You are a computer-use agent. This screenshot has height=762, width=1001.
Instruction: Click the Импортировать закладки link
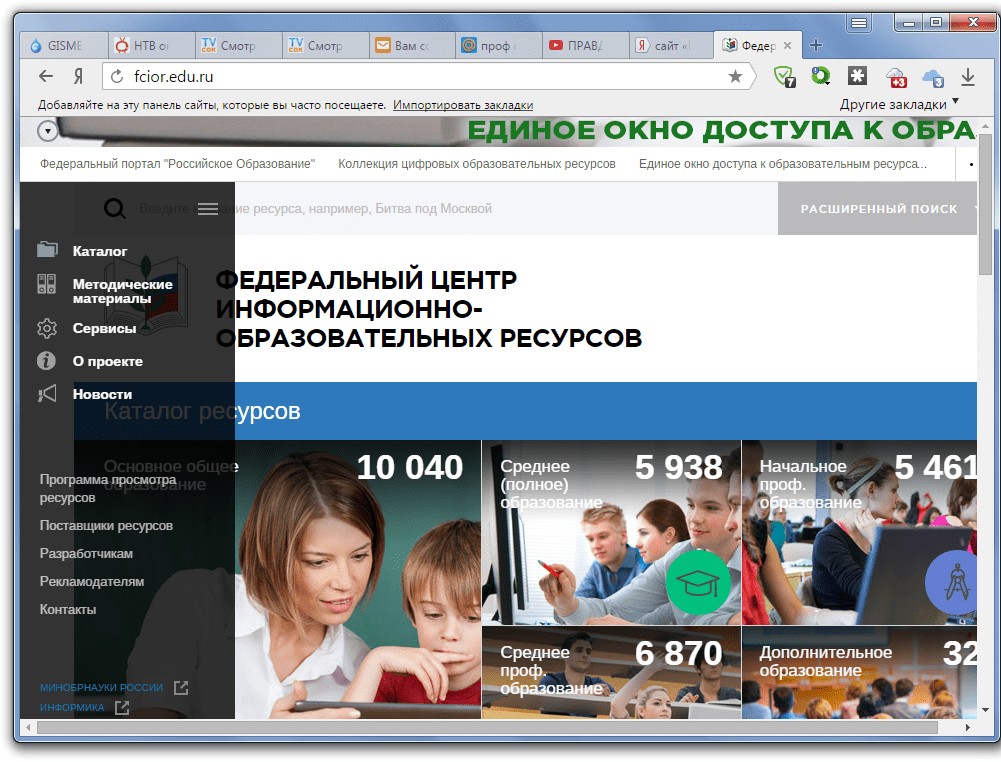pos(463,105)
